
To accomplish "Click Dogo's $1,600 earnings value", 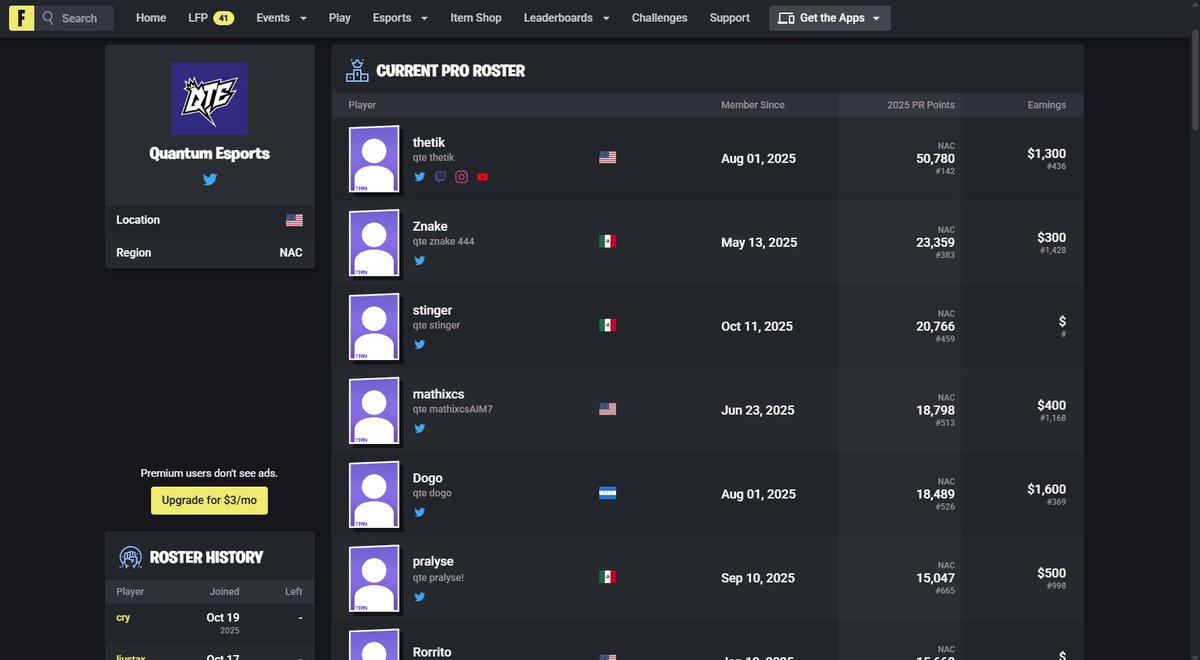I will pyautogui.click(x=1047, y=490).
